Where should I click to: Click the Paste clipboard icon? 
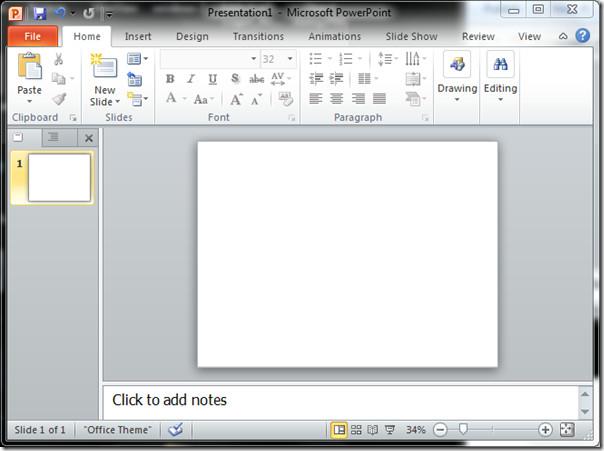[30, 68]
